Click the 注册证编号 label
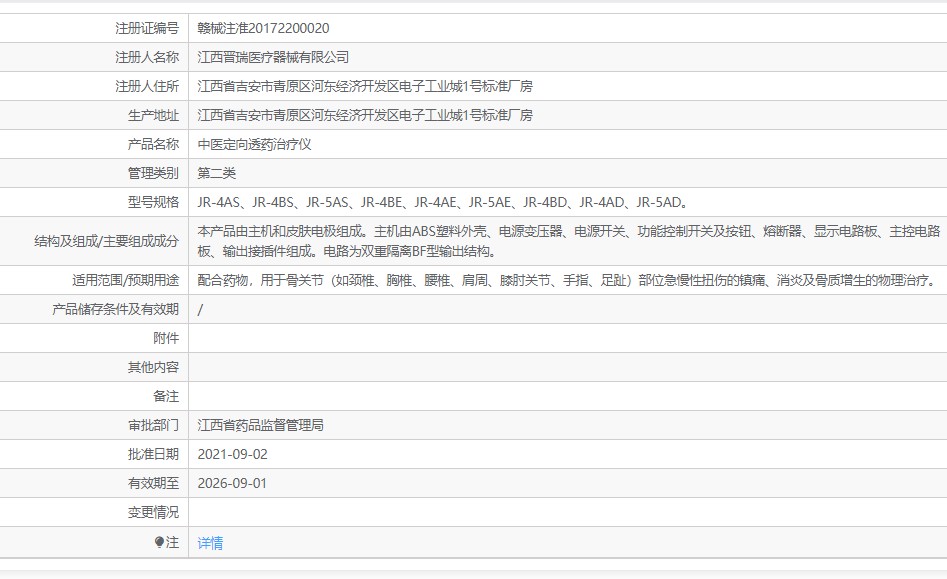The height and width of the screenshot is (579, 947). (x=147, y=28)
